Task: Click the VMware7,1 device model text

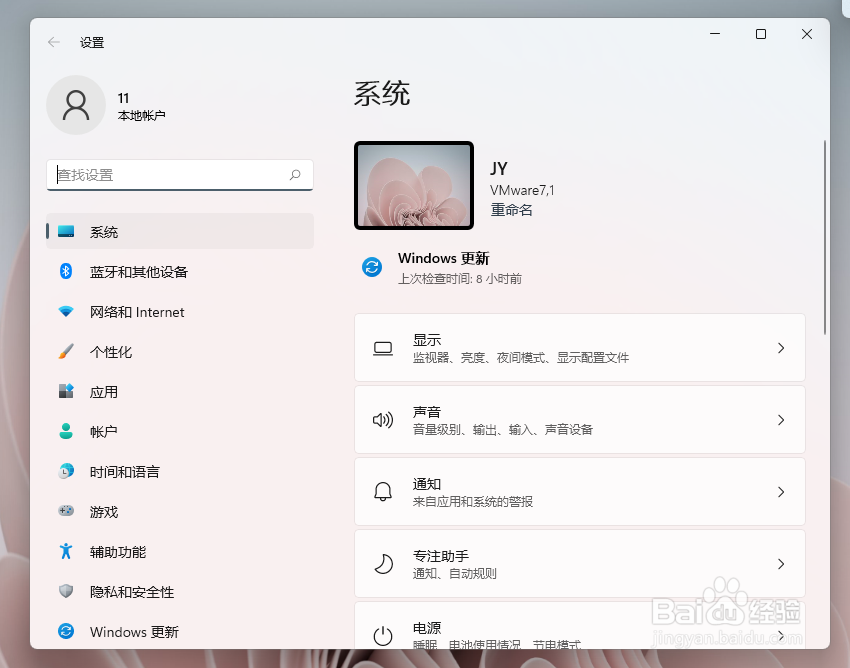Action: 522,190
